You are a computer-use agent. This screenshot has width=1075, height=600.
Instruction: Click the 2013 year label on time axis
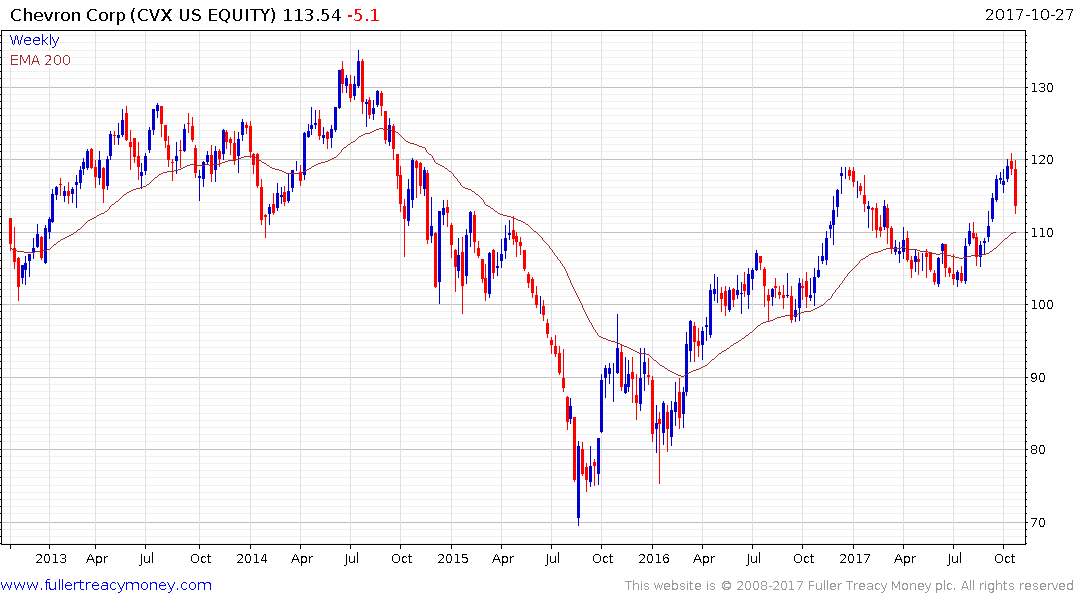click(x=51, y=558)
